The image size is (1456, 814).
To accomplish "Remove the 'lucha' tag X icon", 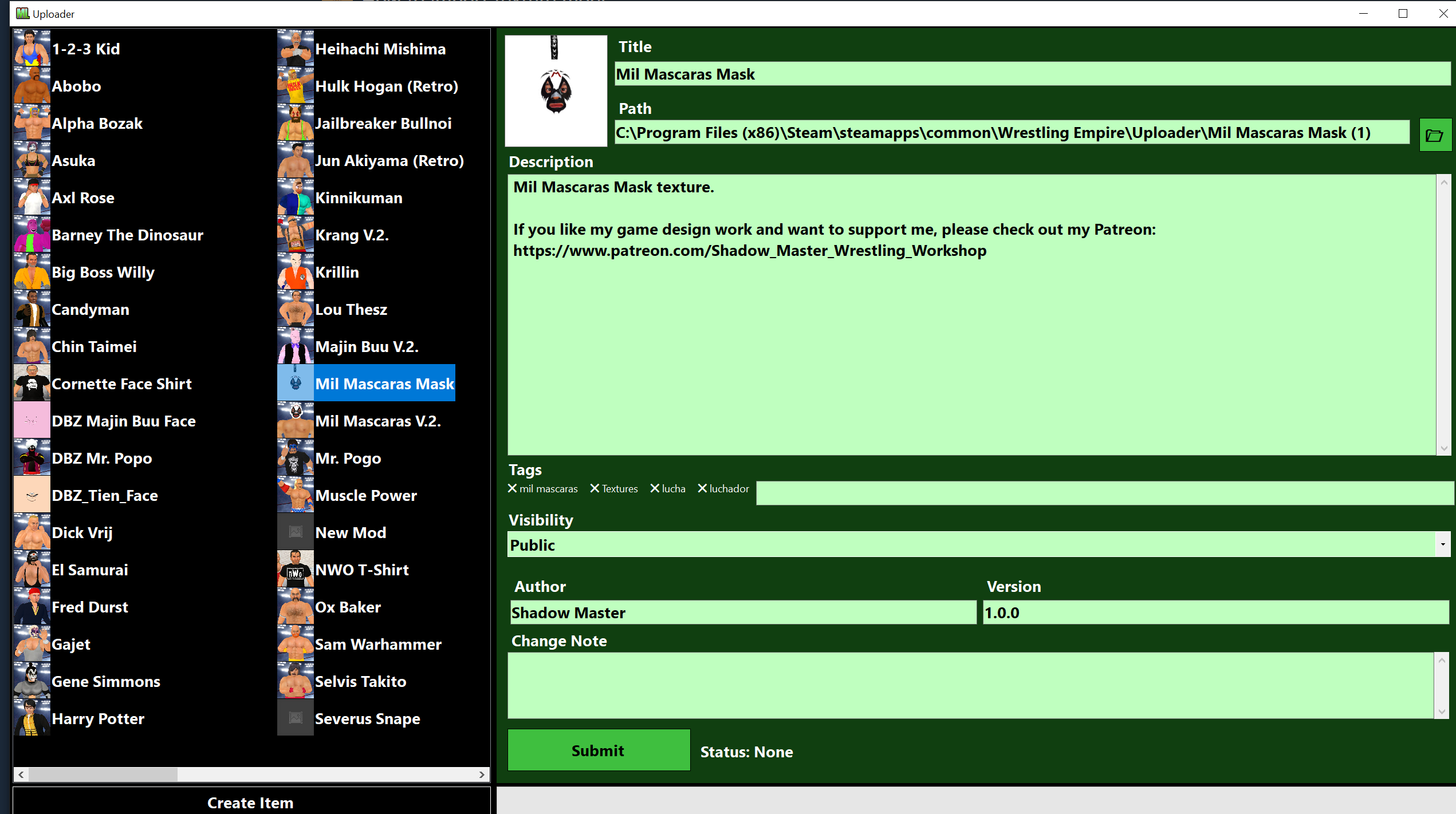I will point(655,488).
